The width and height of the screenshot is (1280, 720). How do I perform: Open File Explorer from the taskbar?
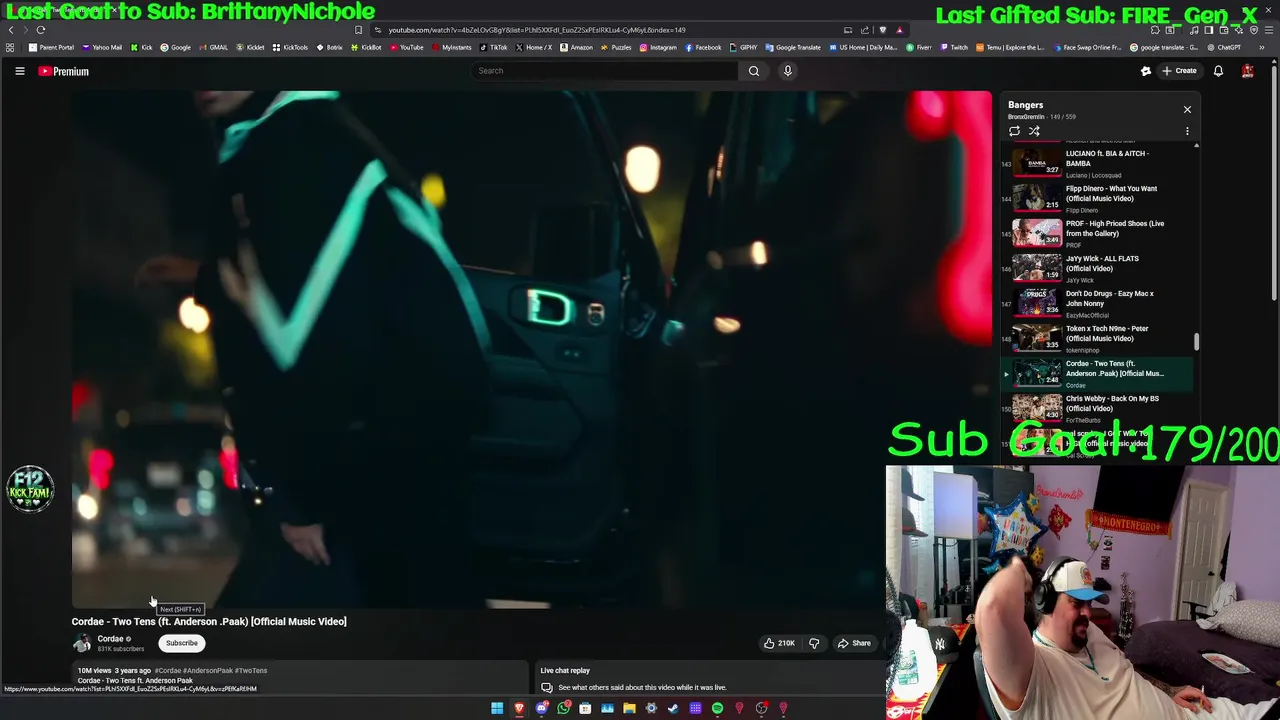(x=629, y=708)
